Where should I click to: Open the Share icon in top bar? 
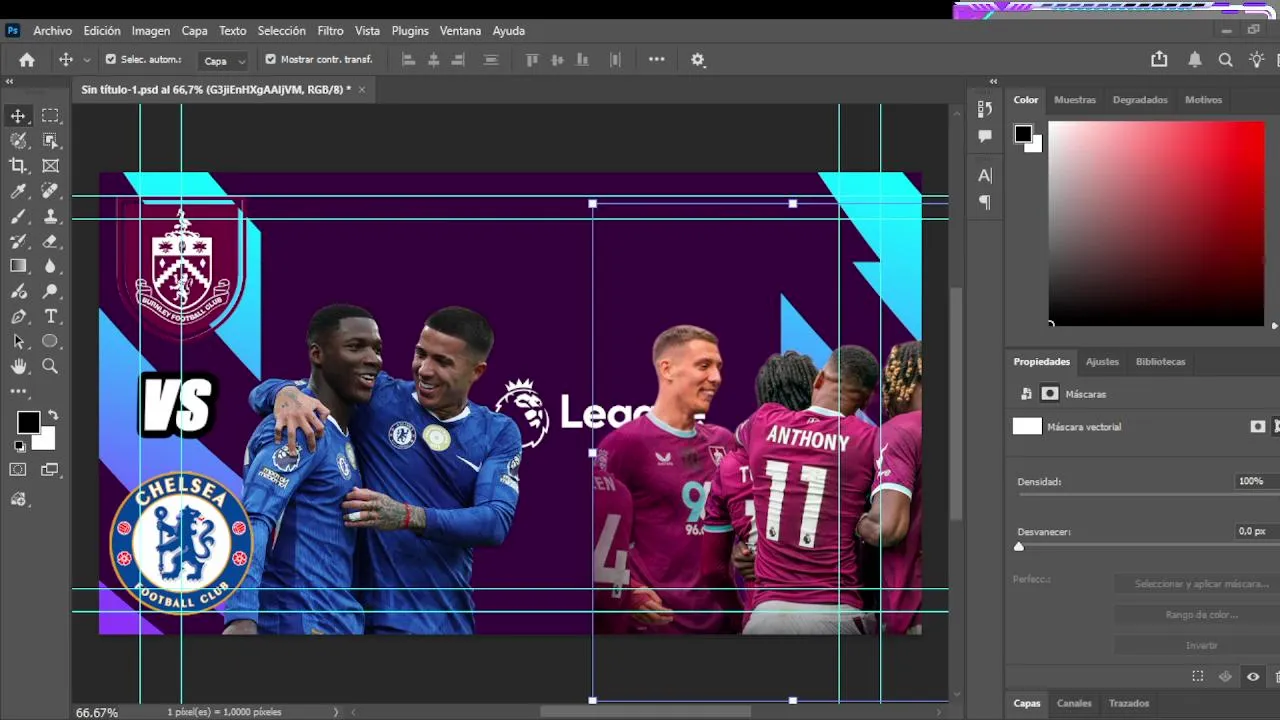click(1159, 60)
